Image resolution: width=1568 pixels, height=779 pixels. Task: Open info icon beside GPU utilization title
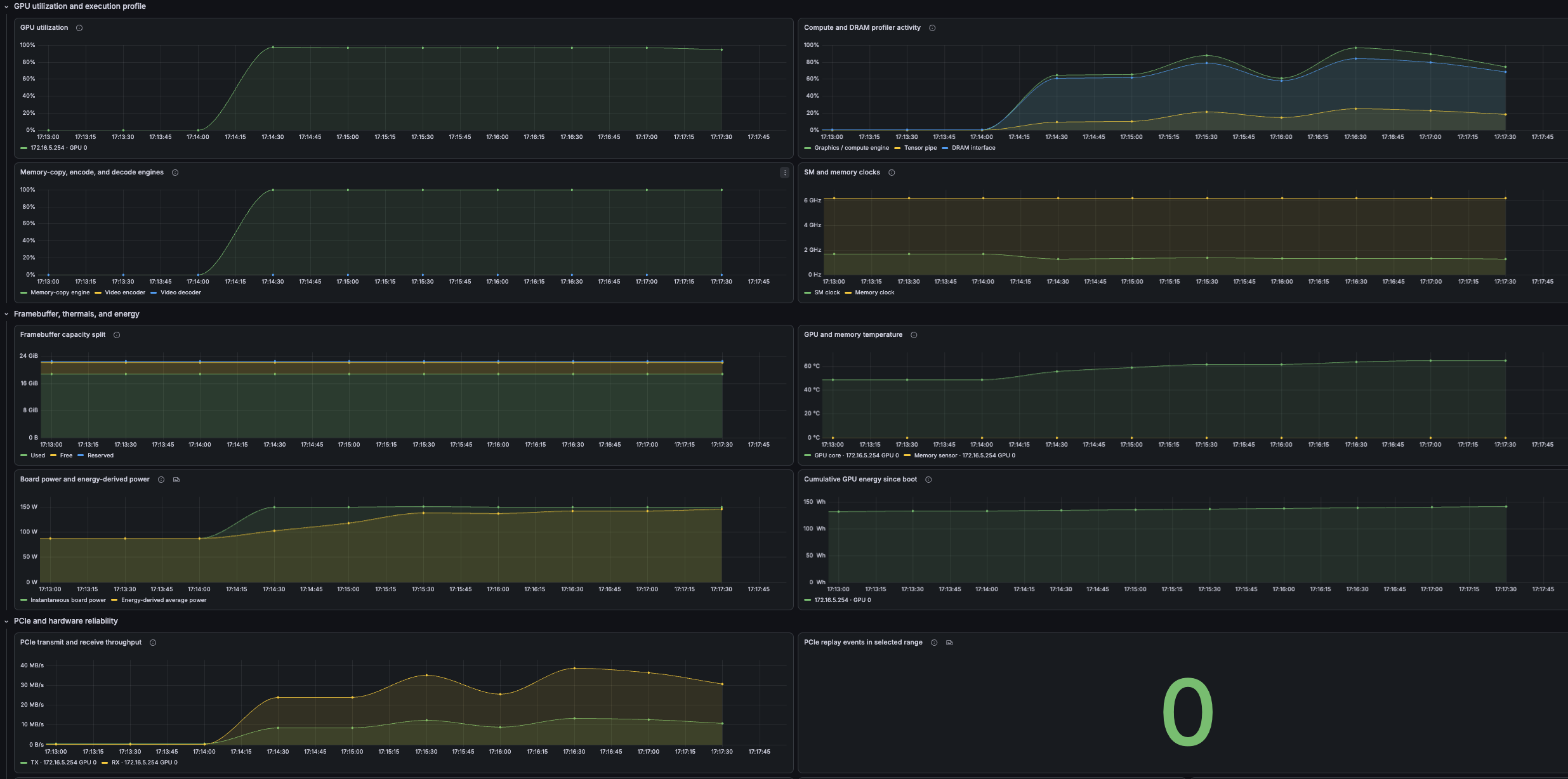(79, 28)
